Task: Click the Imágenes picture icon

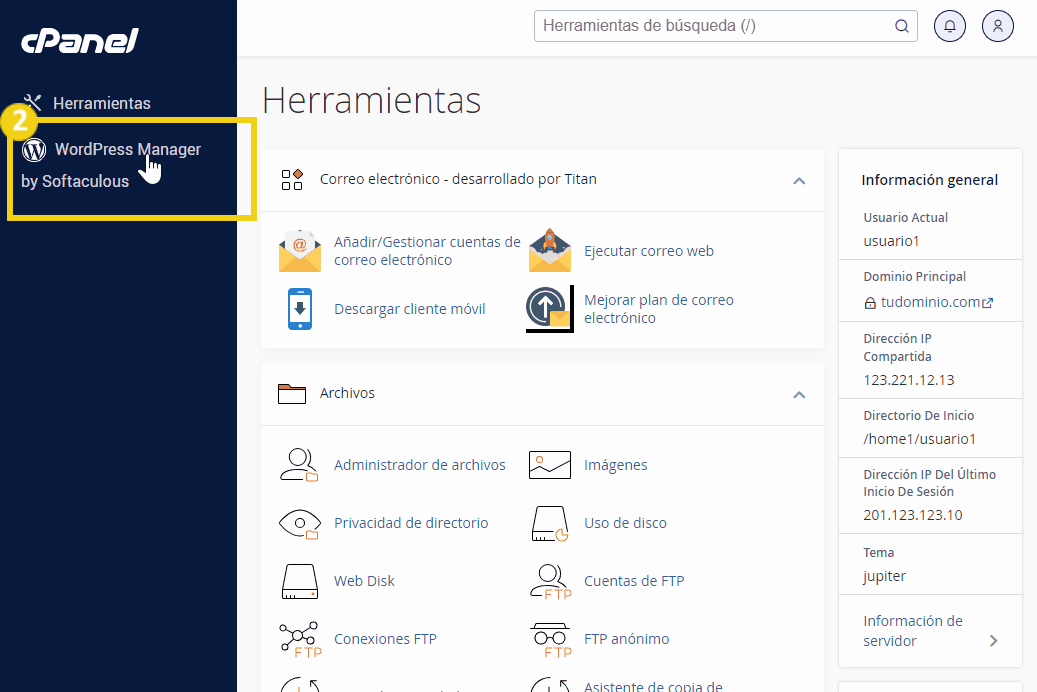Action: [x=550, y=464]
